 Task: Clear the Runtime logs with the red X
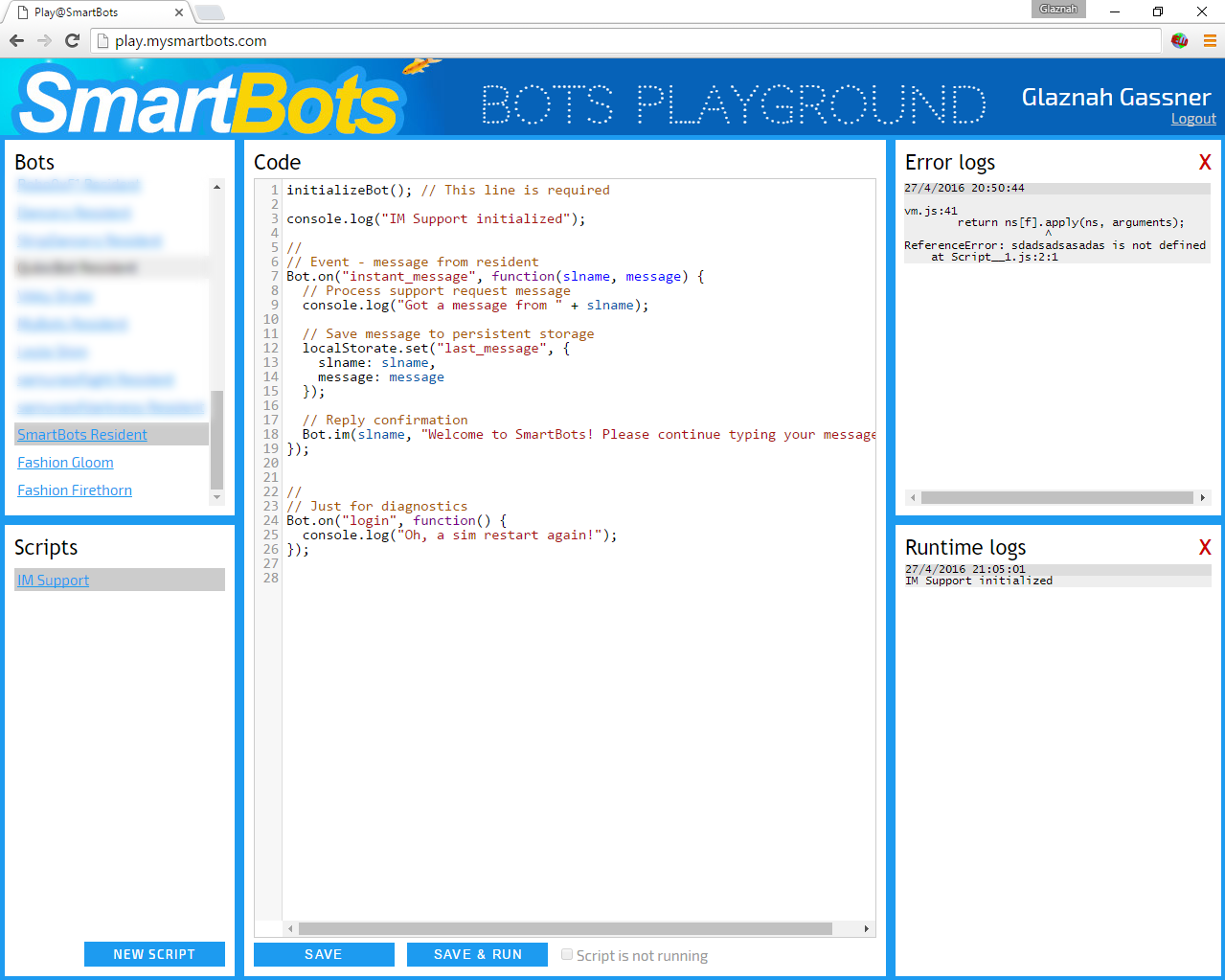click(x=1205, y=548)
